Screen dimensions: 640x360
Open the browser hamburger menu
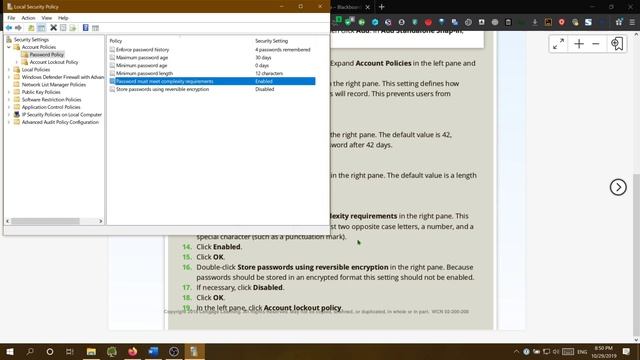pyautogui.click(x=632, y=22)
